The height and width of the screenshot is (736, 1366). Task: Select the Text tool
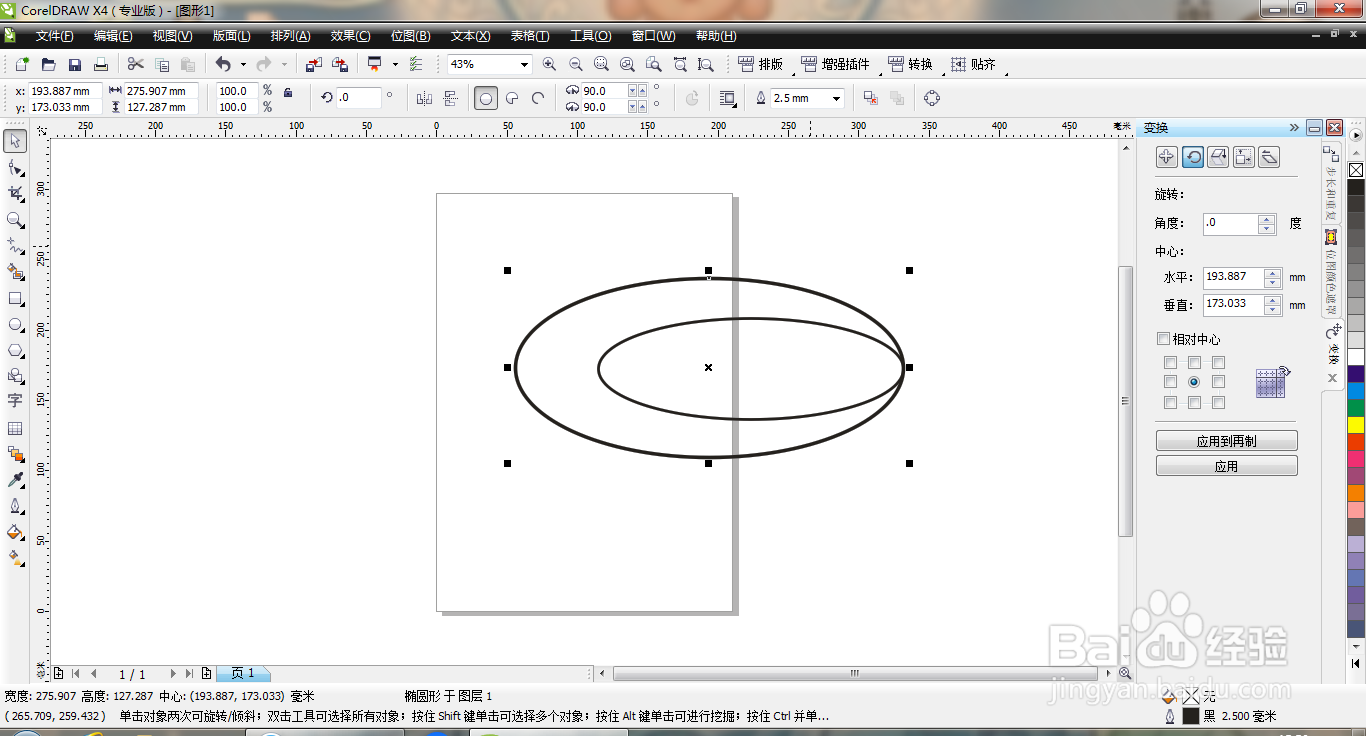click(15, 401)
